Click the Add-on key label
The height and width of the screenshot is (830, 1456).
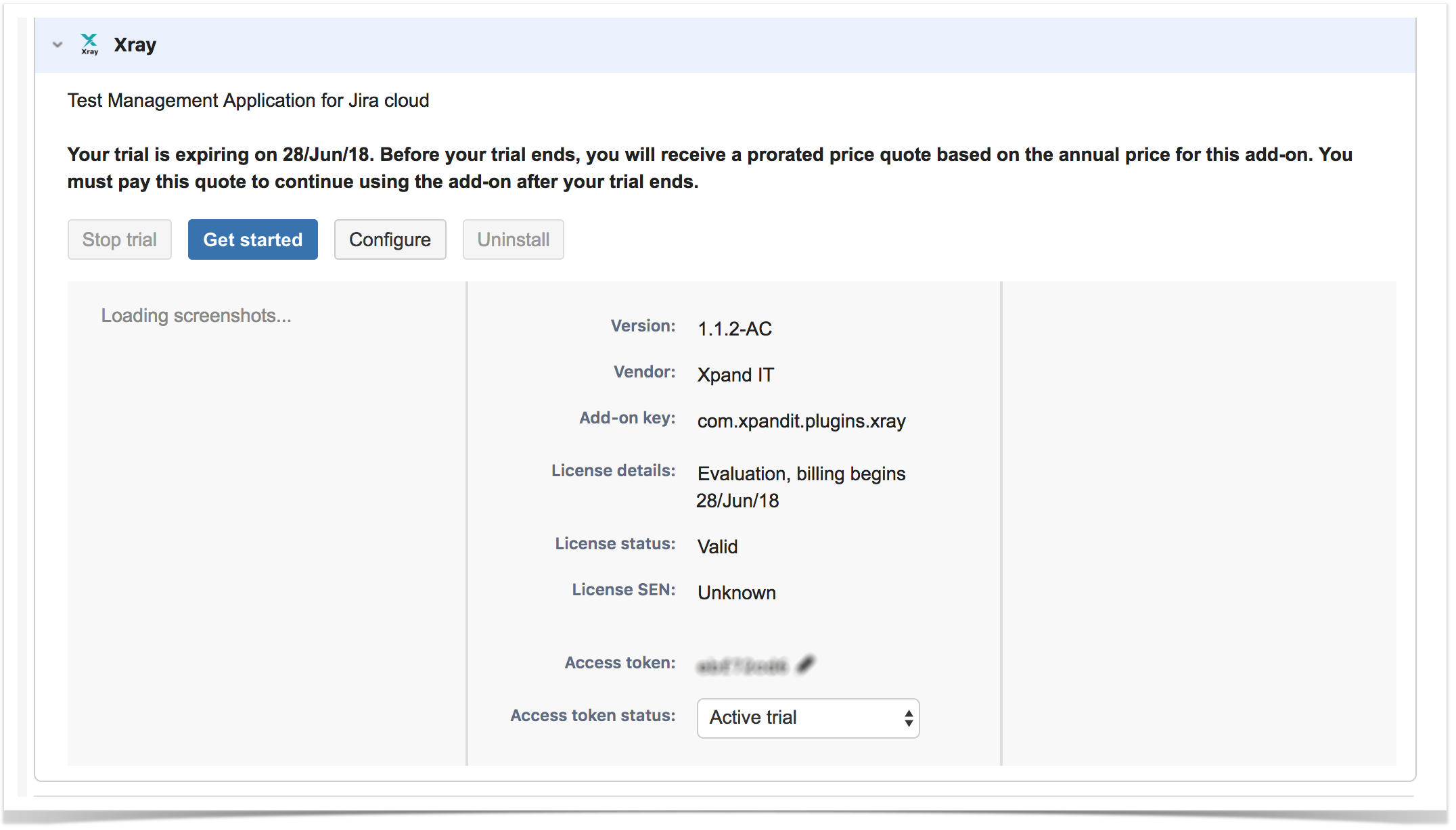tap(627, 418)
